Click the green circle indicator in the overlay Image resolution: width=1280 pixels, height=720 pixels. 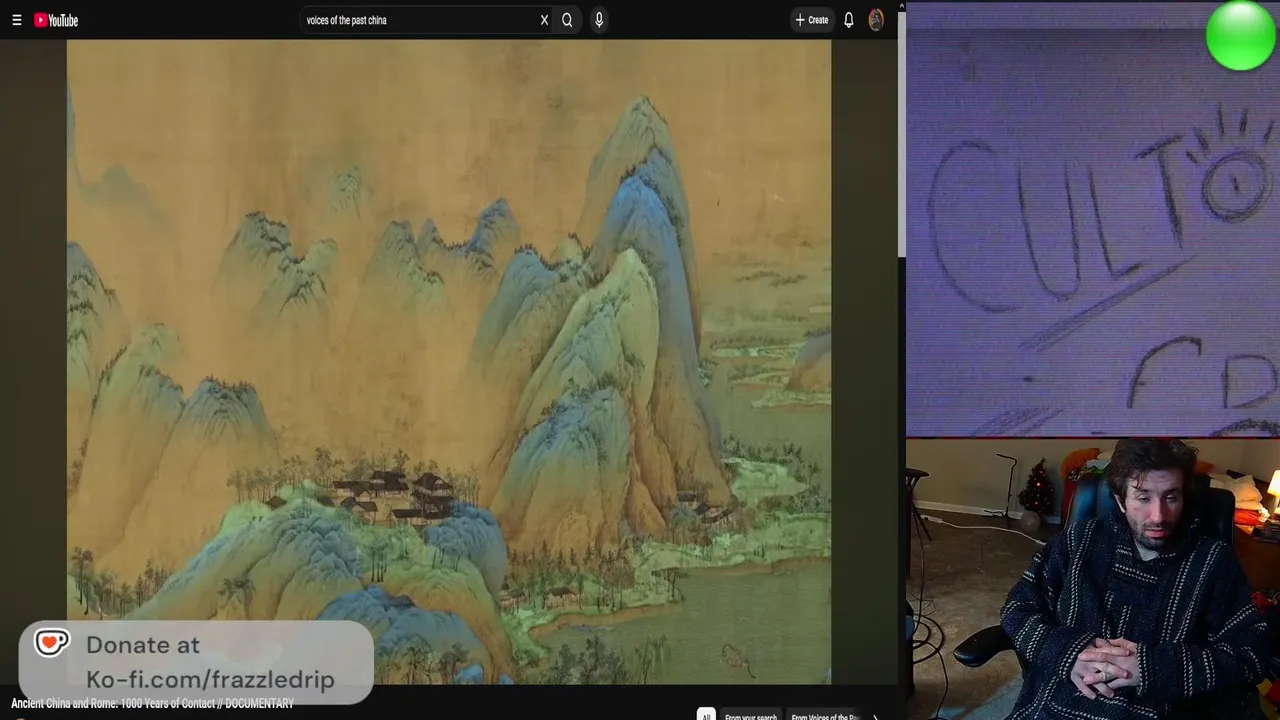point(1241,36)
